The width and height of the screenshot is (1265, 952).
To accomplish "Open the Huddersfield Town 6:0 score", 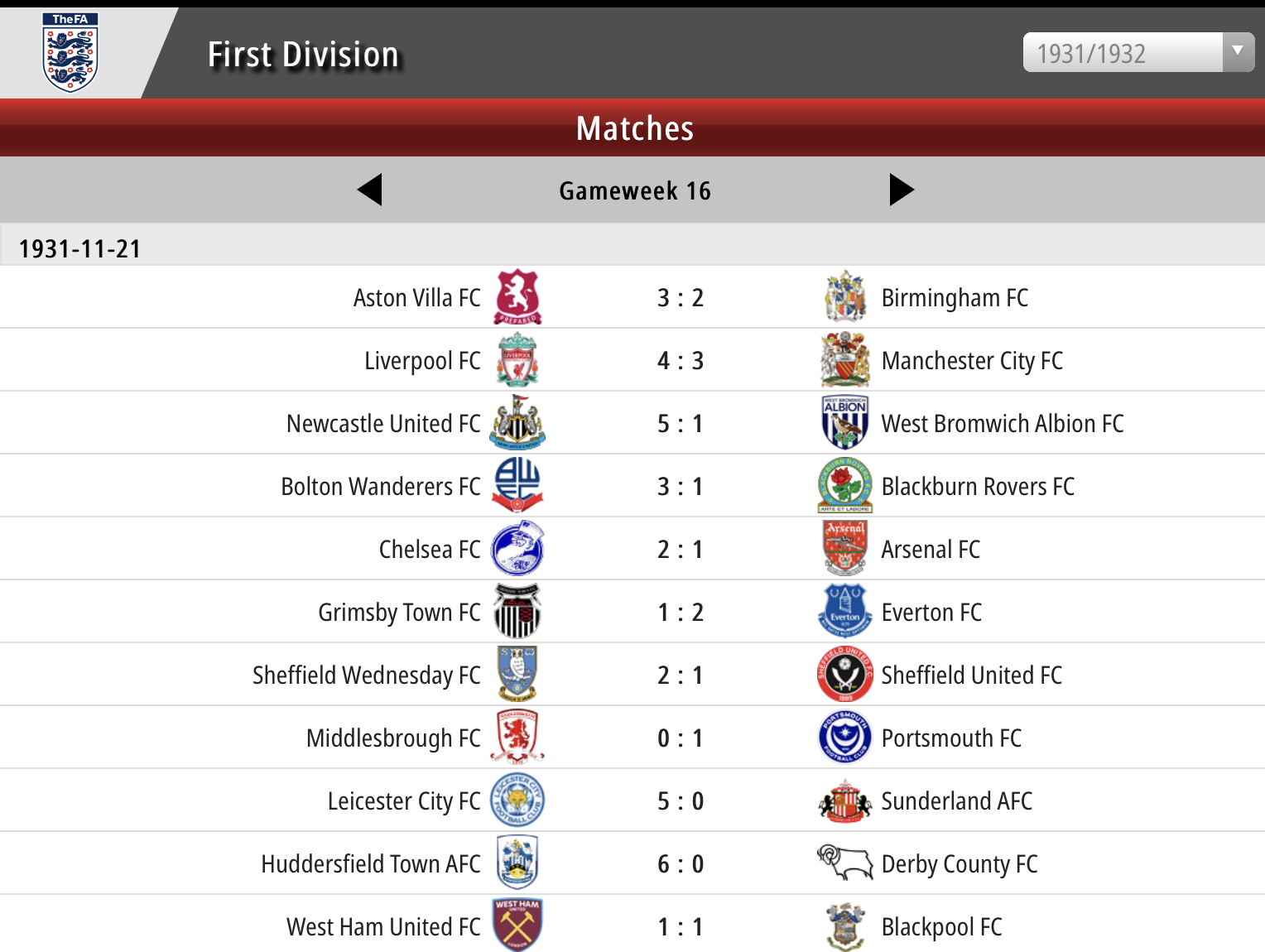I will [680, 864].
